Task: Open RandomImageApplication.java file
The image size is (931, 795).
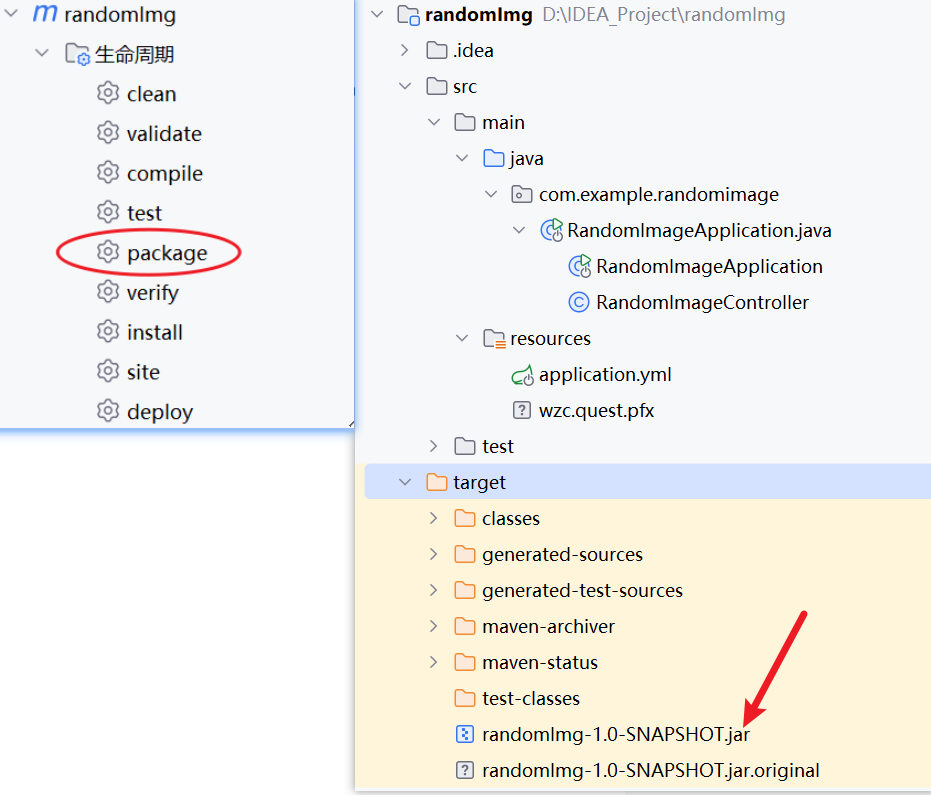Action: tap(699, 231)
